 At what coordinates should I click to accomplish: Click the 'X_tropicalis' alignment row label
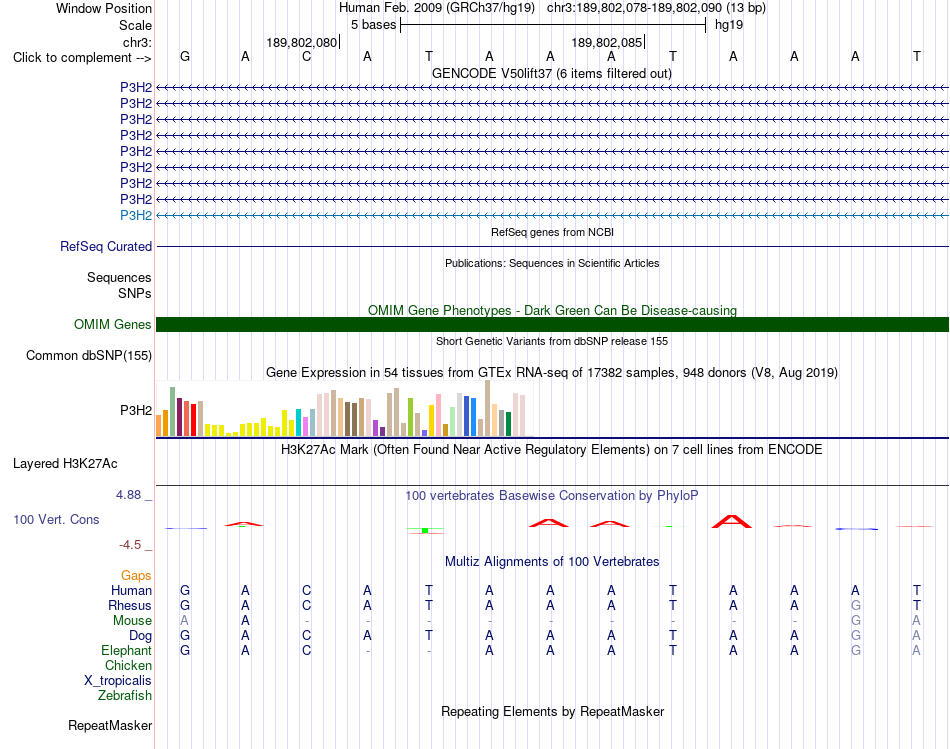click(x=118, y=681)
